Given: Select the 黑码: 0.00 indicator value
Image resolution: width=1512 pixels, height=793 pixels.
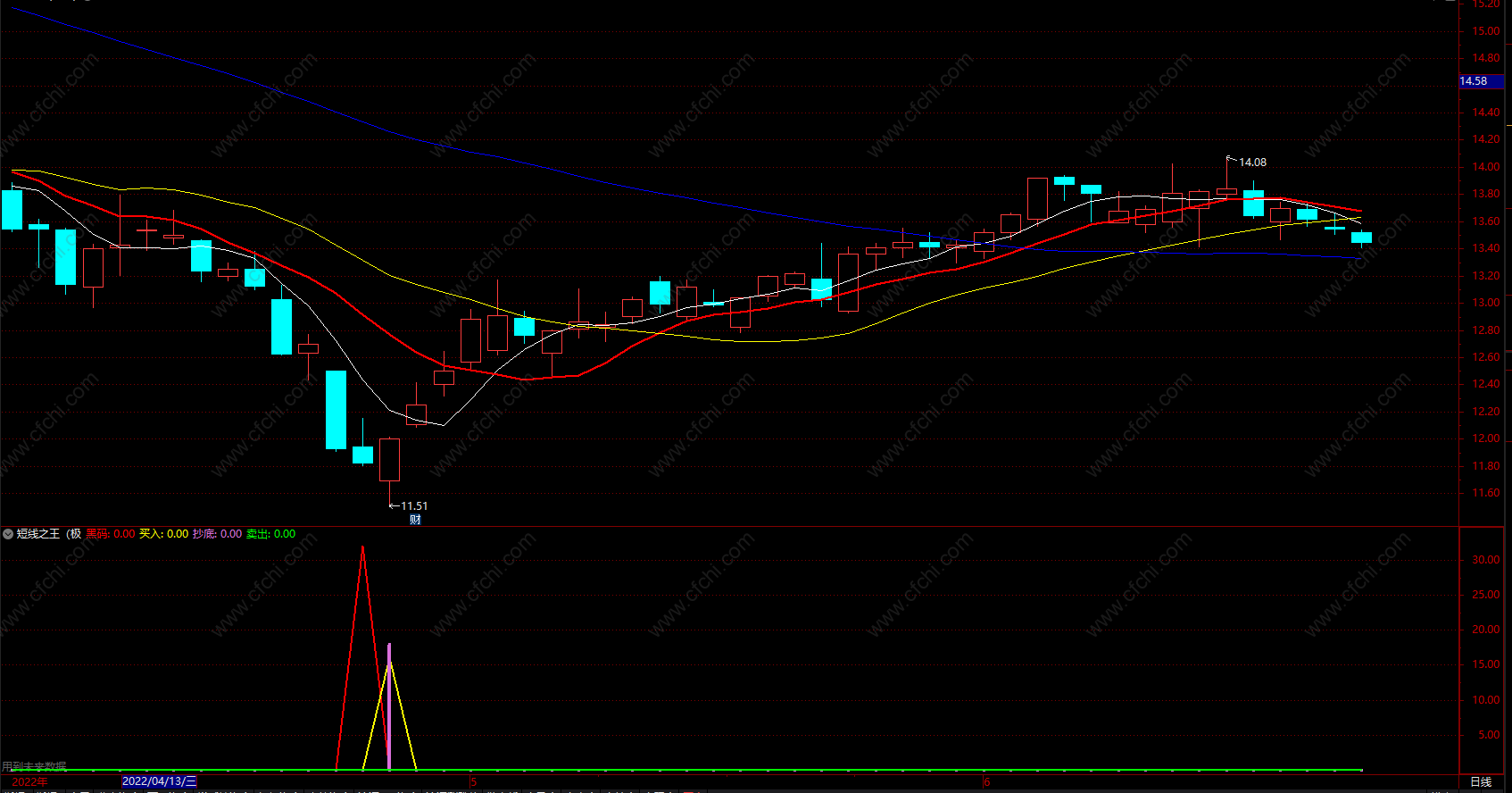Looking at the screenshot, I should click(111, 534).
